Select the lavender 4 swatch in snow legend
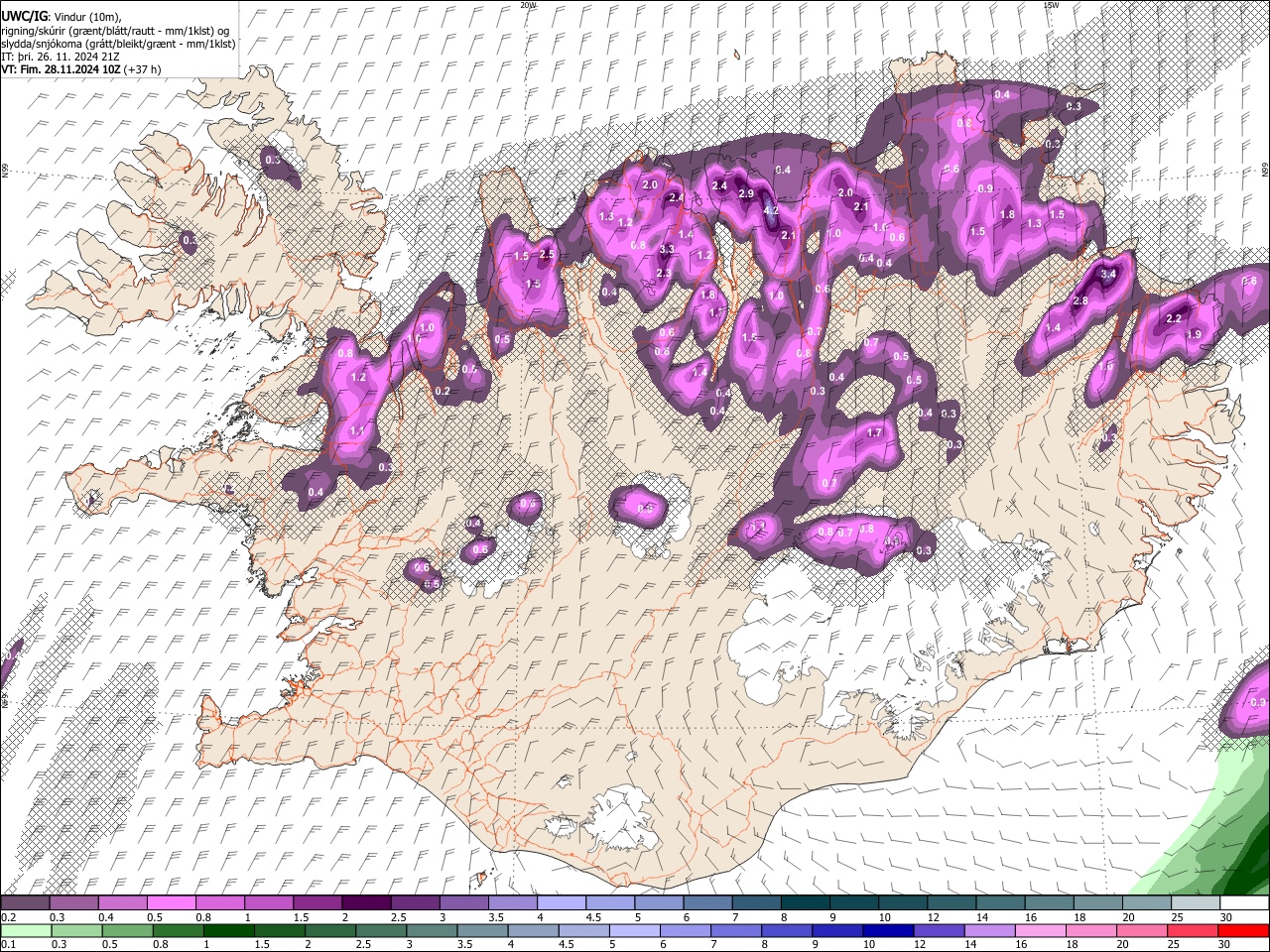The height and width of the screenshot is (952, 1270). (x=560, y=903)
